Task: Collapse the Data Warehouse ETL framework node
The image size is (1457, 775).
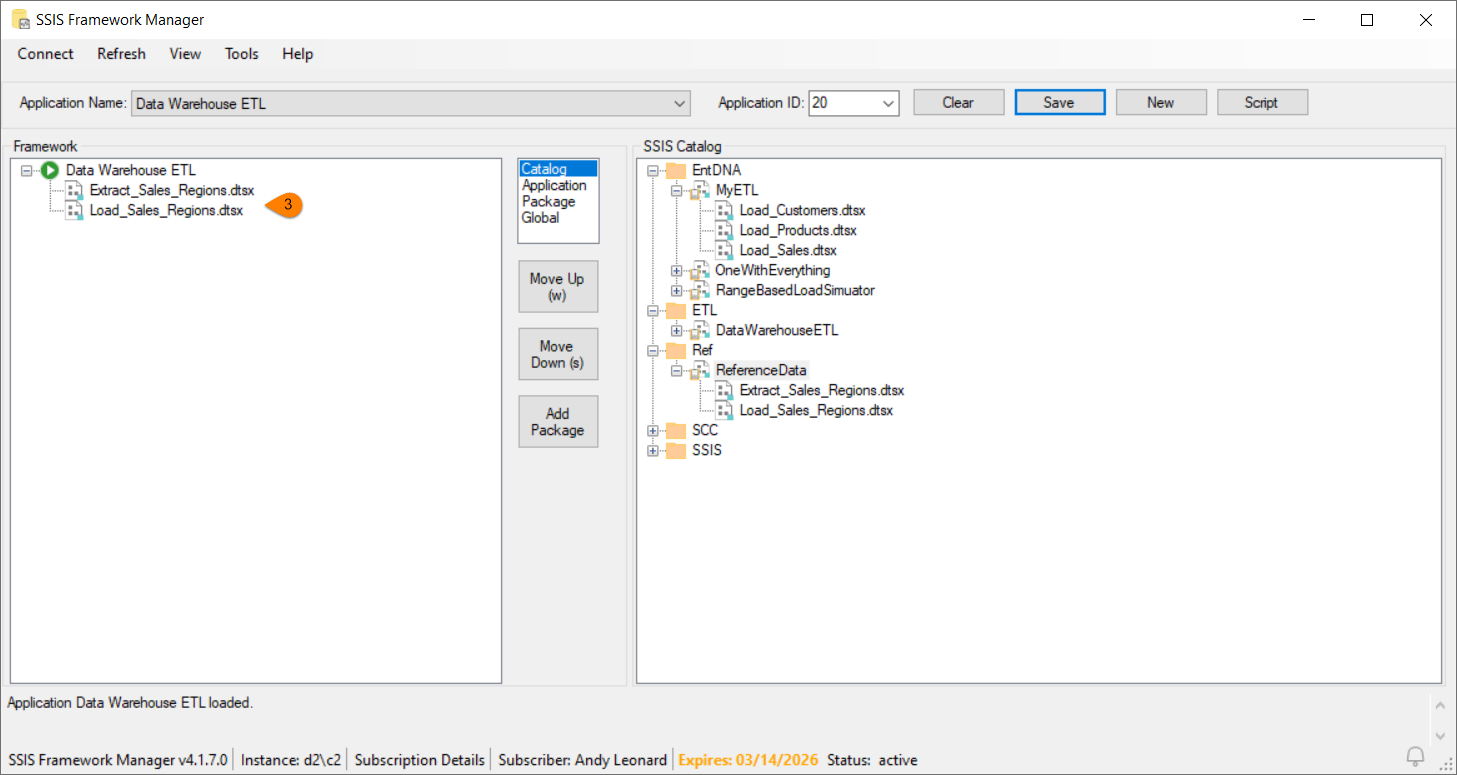Action: [x=27, y=171]
